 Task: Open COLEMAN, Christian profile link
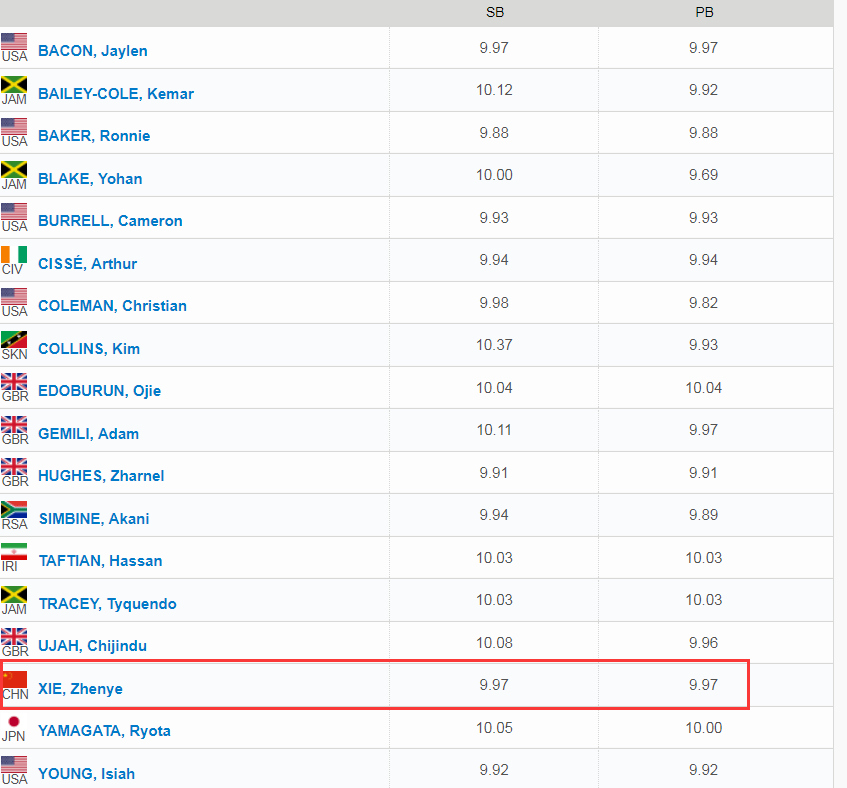point(112,306)
